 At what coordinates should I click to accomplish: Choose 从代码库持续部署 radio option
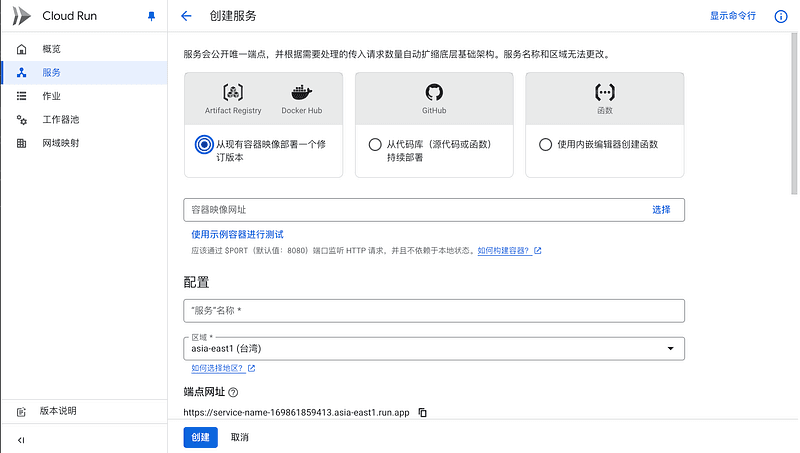pos(375,144)
